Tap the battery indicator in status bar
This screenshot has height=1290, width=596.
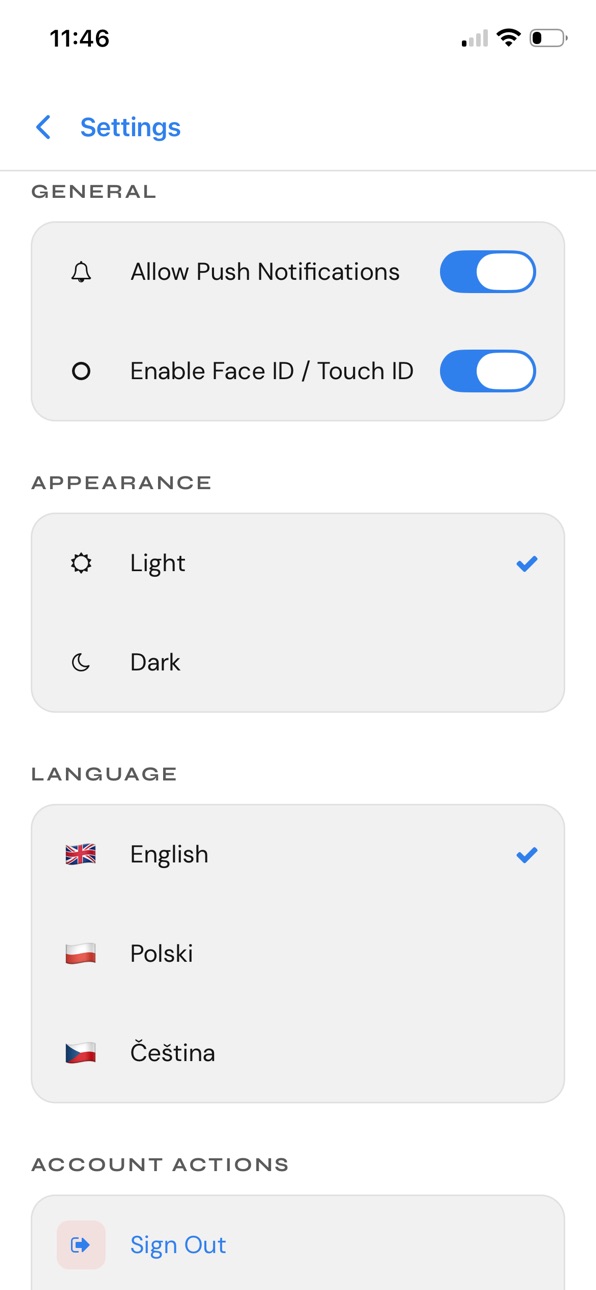click(x=549, y=39)
